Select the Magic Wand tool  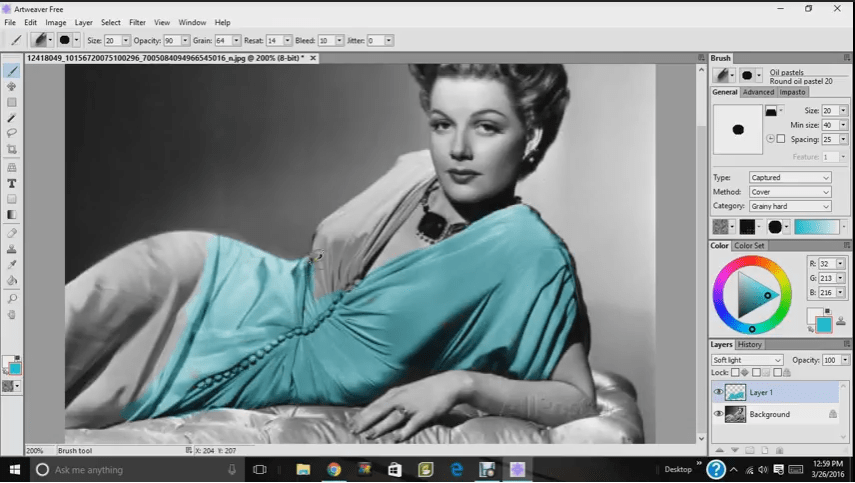point(12,118)
